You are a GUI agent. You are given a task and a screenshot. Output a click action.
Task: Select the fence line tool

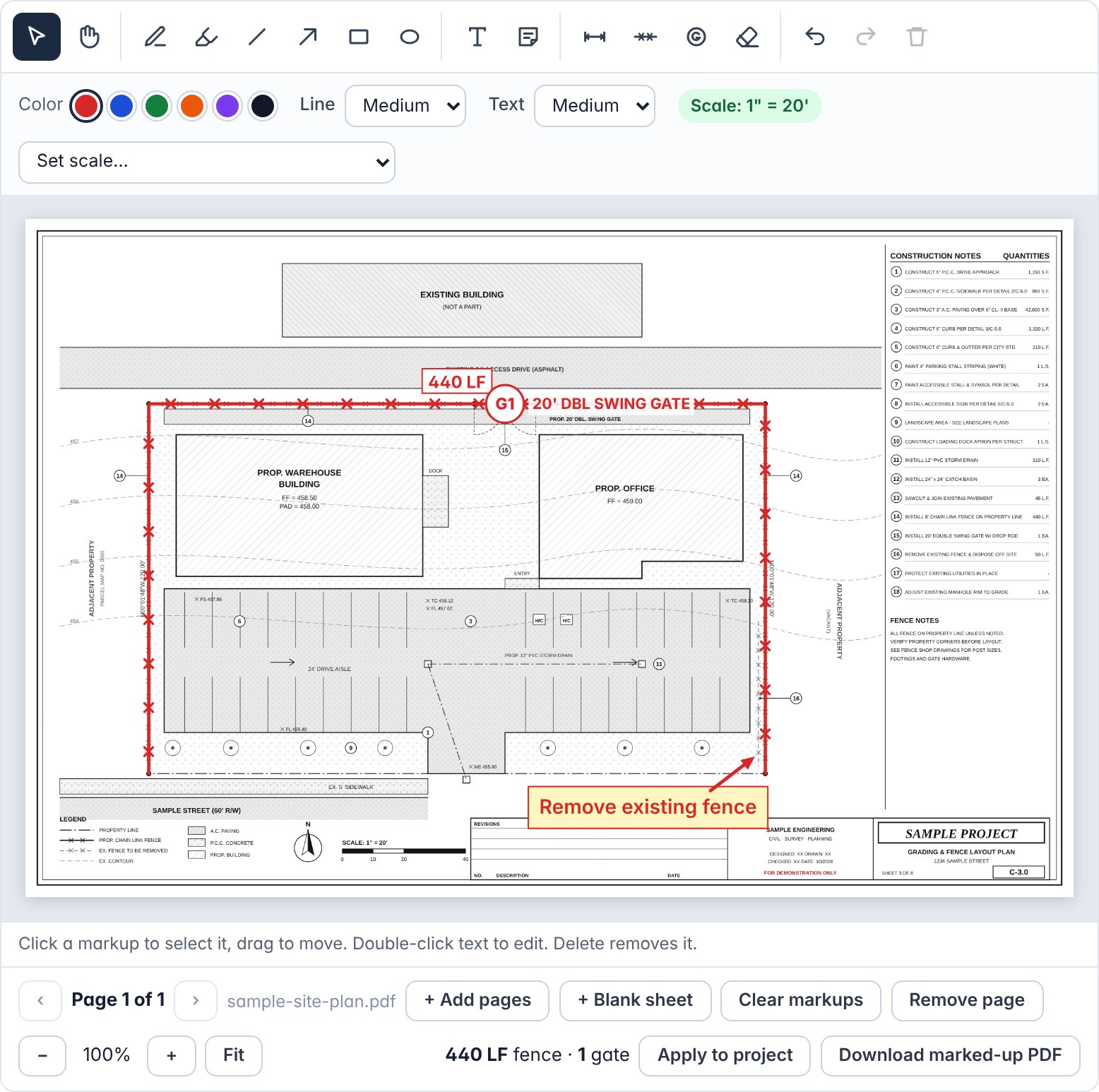[x=646, y=37]
